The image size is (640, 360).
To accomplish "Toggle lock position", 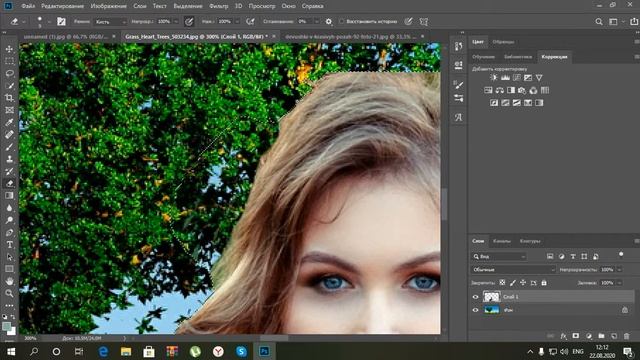I will tap(523, 282).
